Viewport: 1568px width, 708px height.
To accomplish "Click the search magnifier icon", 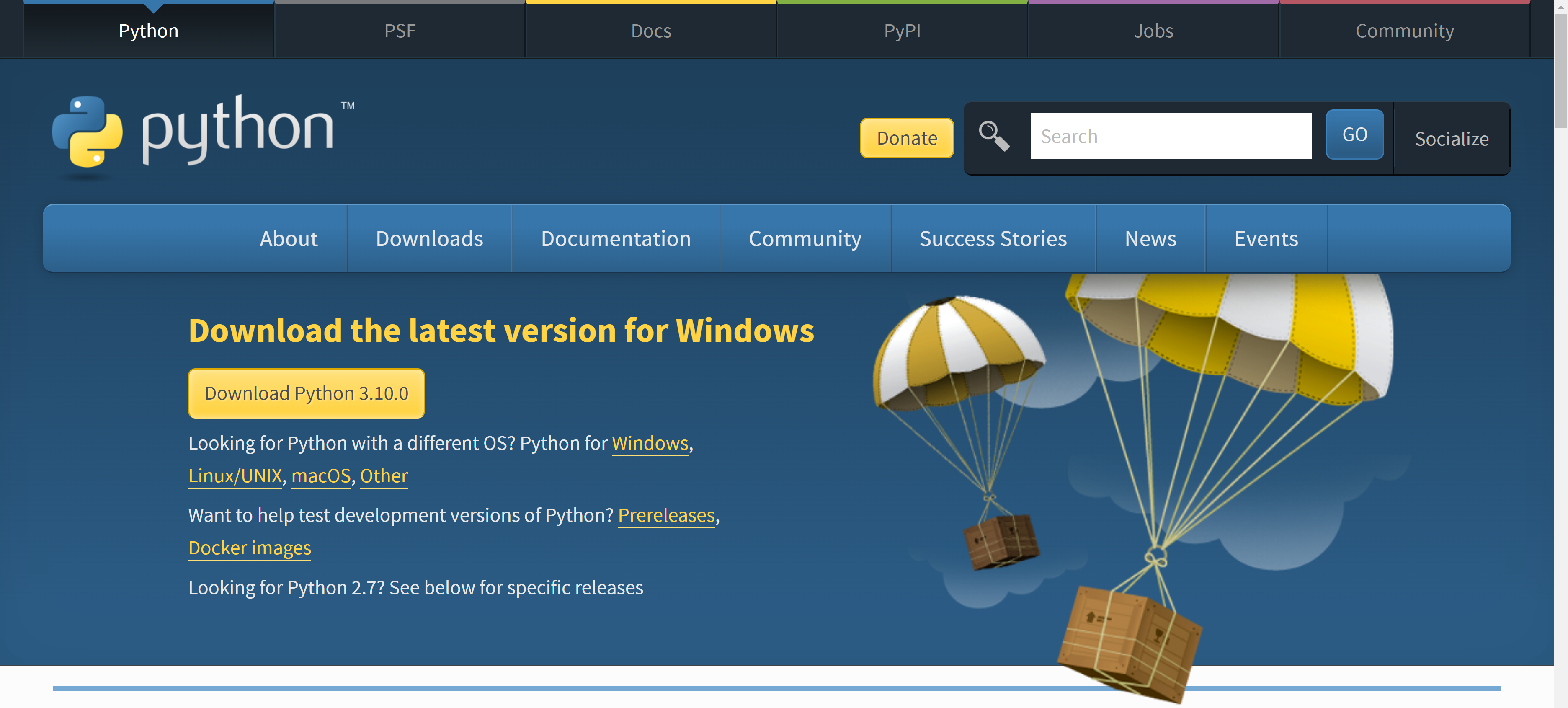I will coord(994,135).
